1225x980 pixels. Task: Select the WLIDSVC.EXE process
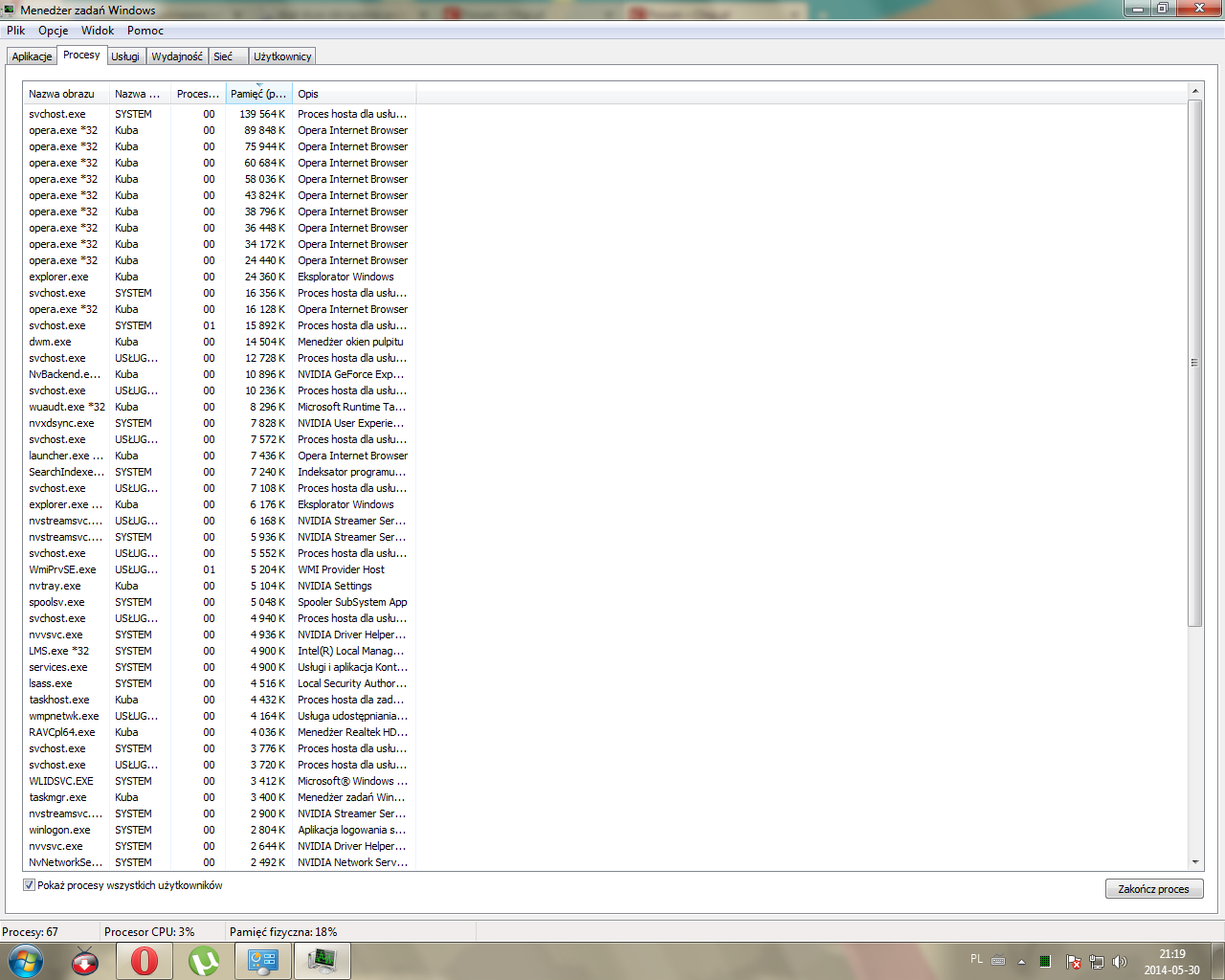pyautogui.click(x=220, y=781)
